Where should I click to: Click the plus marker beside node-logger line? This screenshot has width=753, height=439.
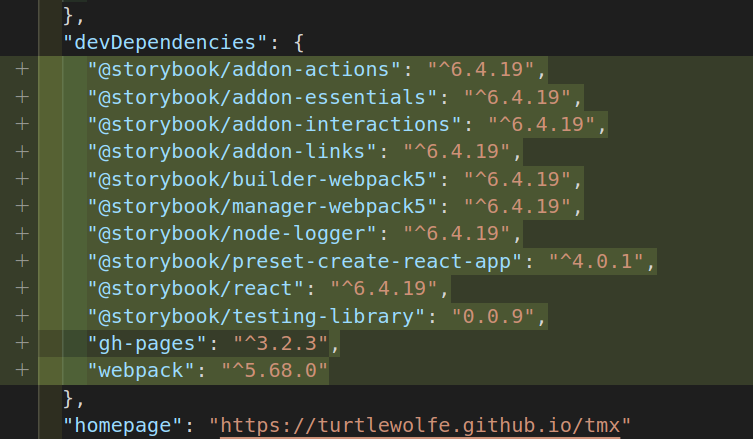click(x=22, y=234)
